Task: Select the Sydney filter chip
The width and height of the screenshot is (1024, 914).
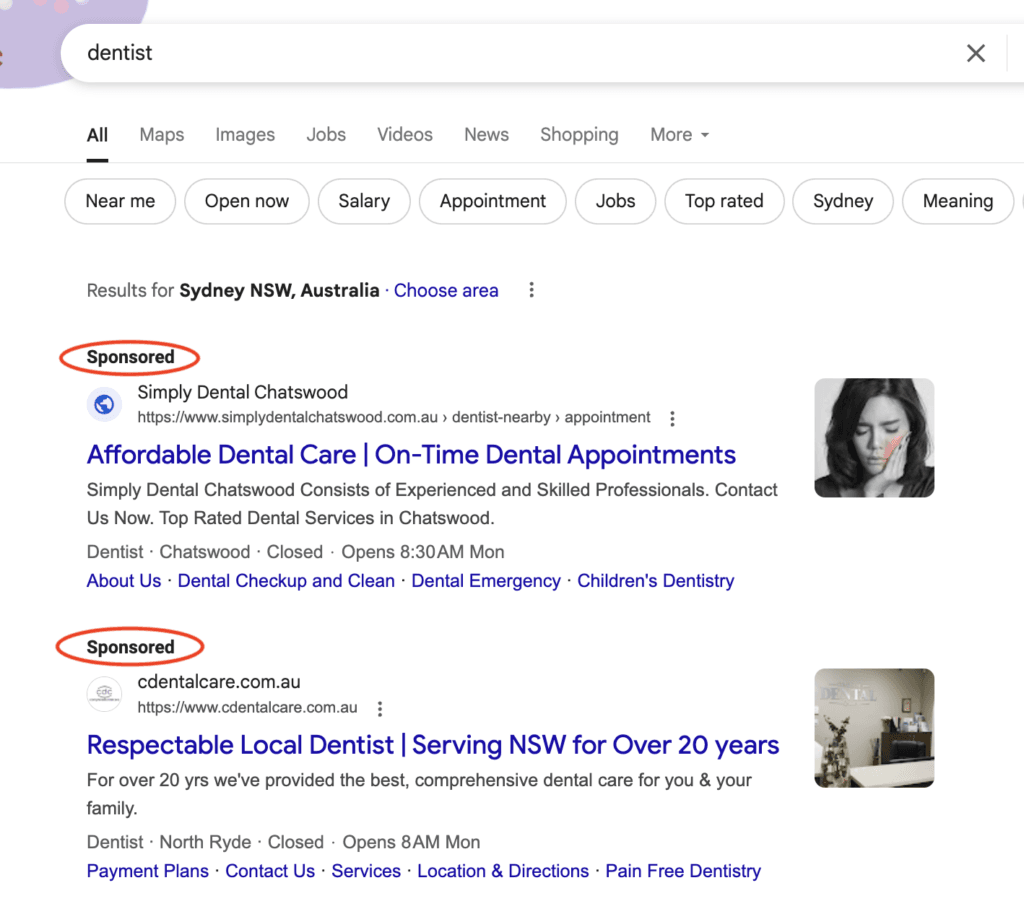Action: [843, 201]
